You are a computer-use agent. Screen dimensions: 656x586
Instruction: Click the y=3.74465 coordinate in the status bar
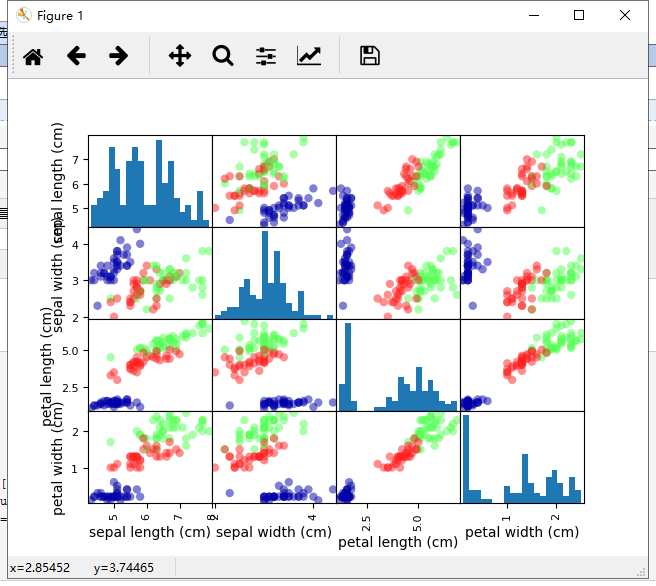[x=124, y=568]
